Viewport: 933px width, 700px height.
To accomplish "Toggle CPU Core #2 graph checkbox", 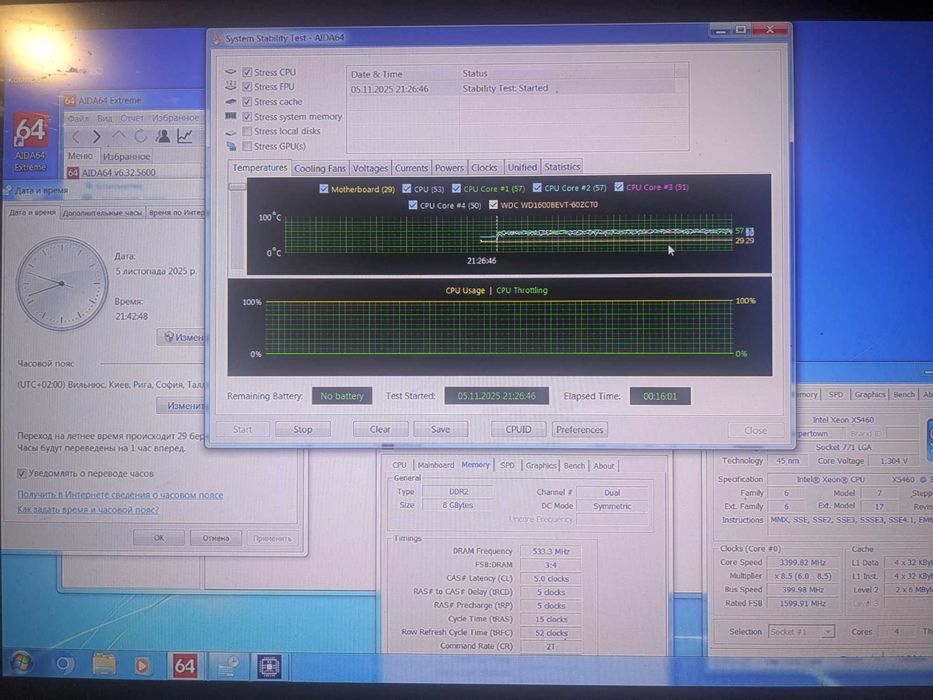I will [x=537, y=188].
